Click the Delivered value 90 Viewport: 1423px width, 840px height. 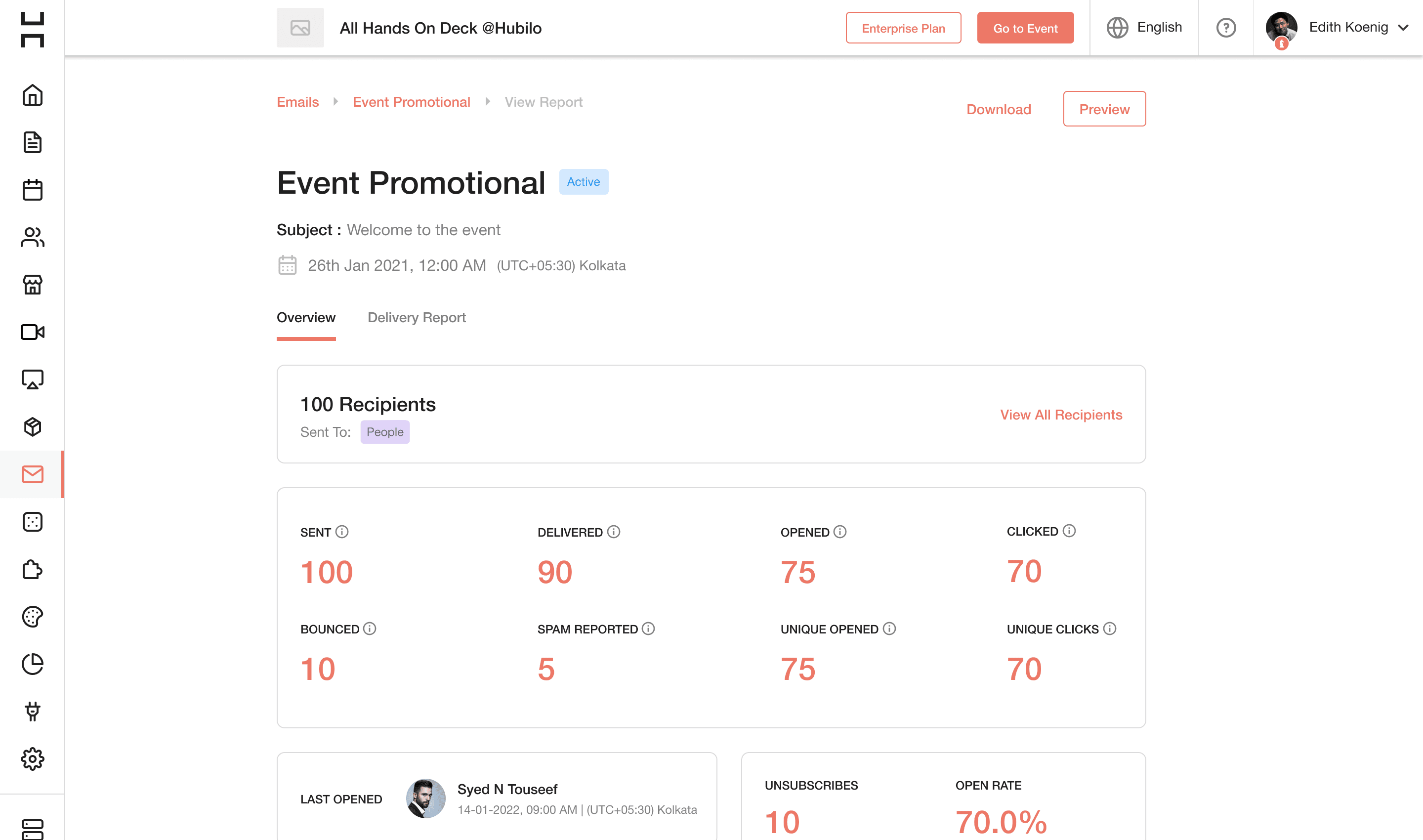tap(555, 572)
